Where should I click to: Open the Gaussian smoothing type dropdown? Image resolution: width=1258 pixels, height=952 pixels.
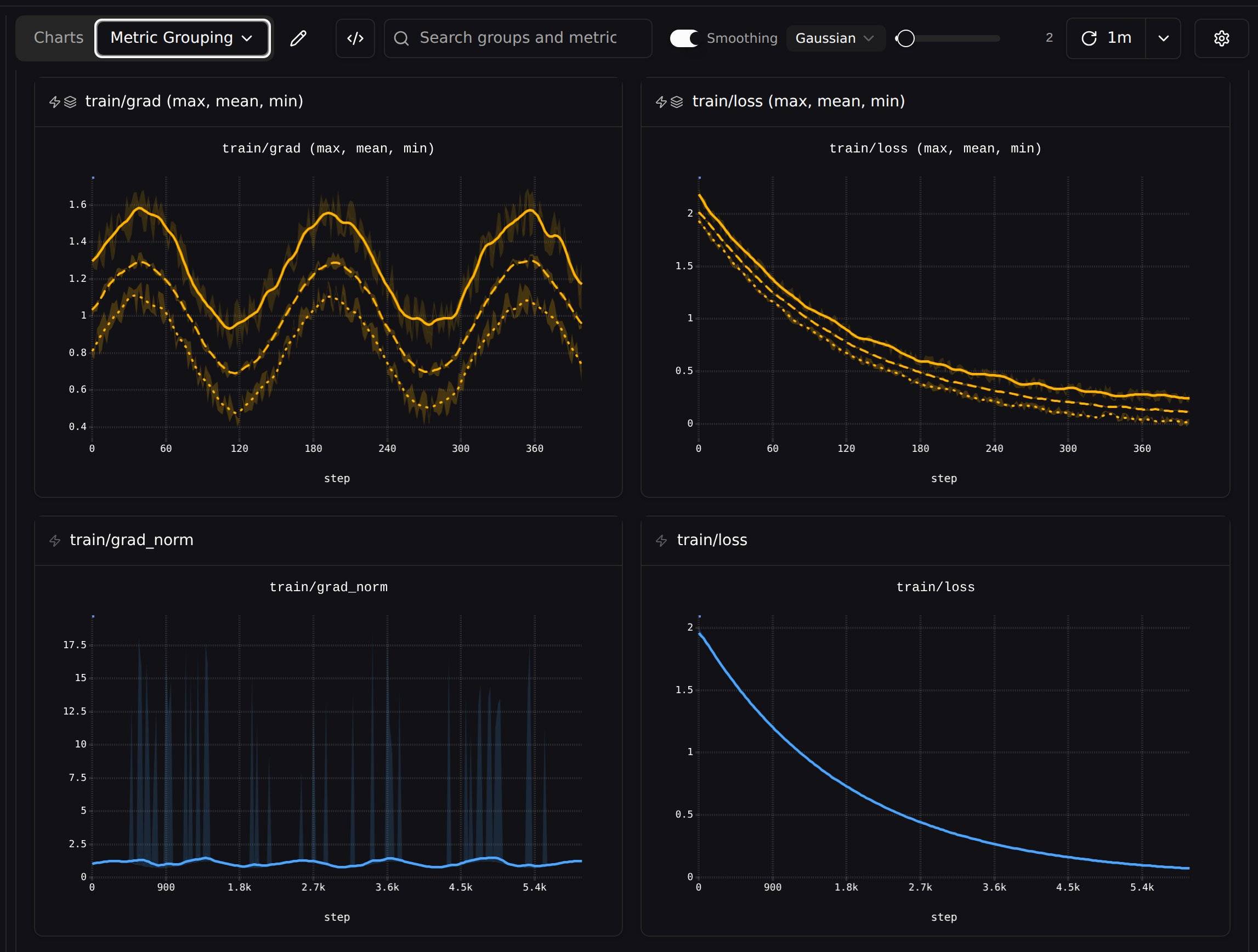click(x=835, y=38)
